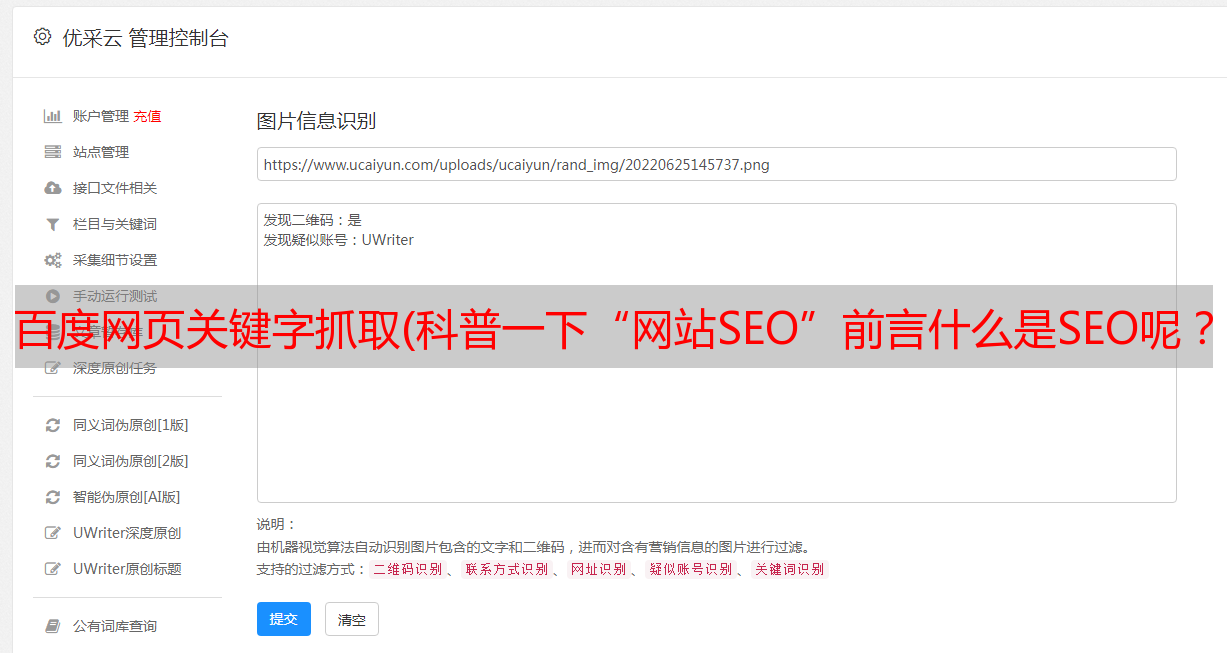The image size is (1227, 653).
Task: Open 采集细节设置 menu item
Action: pos(115,260)
